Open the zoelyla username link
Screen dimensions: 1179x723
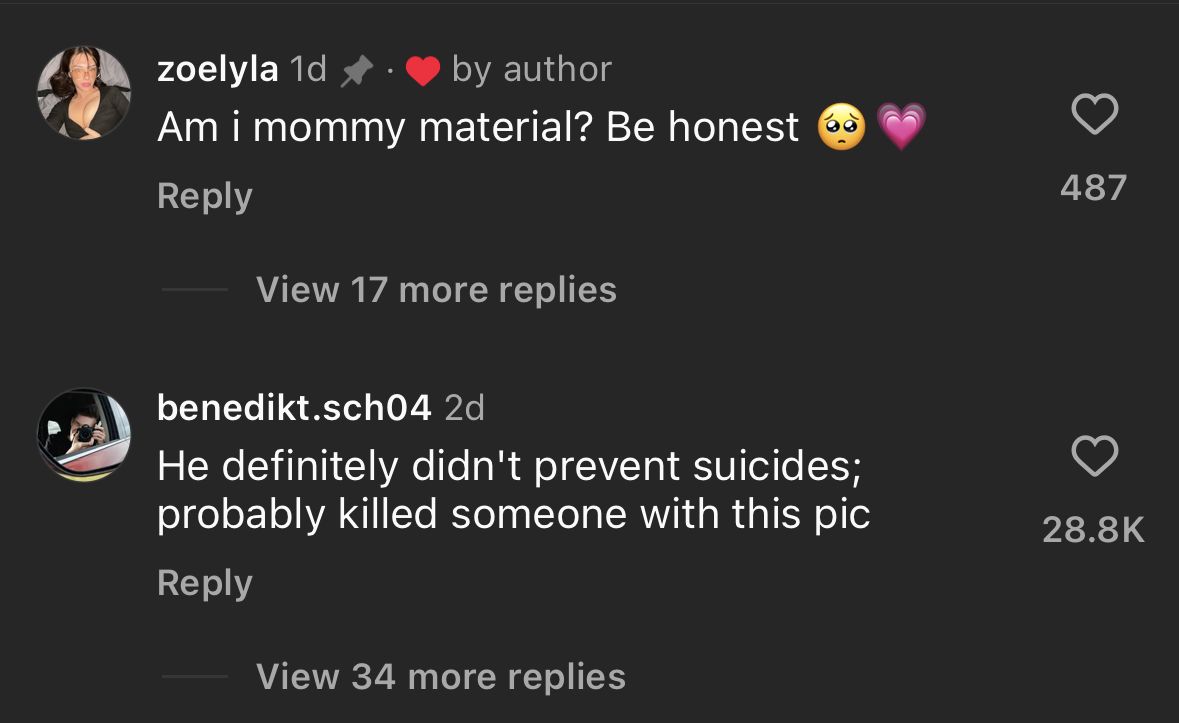coord(217,69)
